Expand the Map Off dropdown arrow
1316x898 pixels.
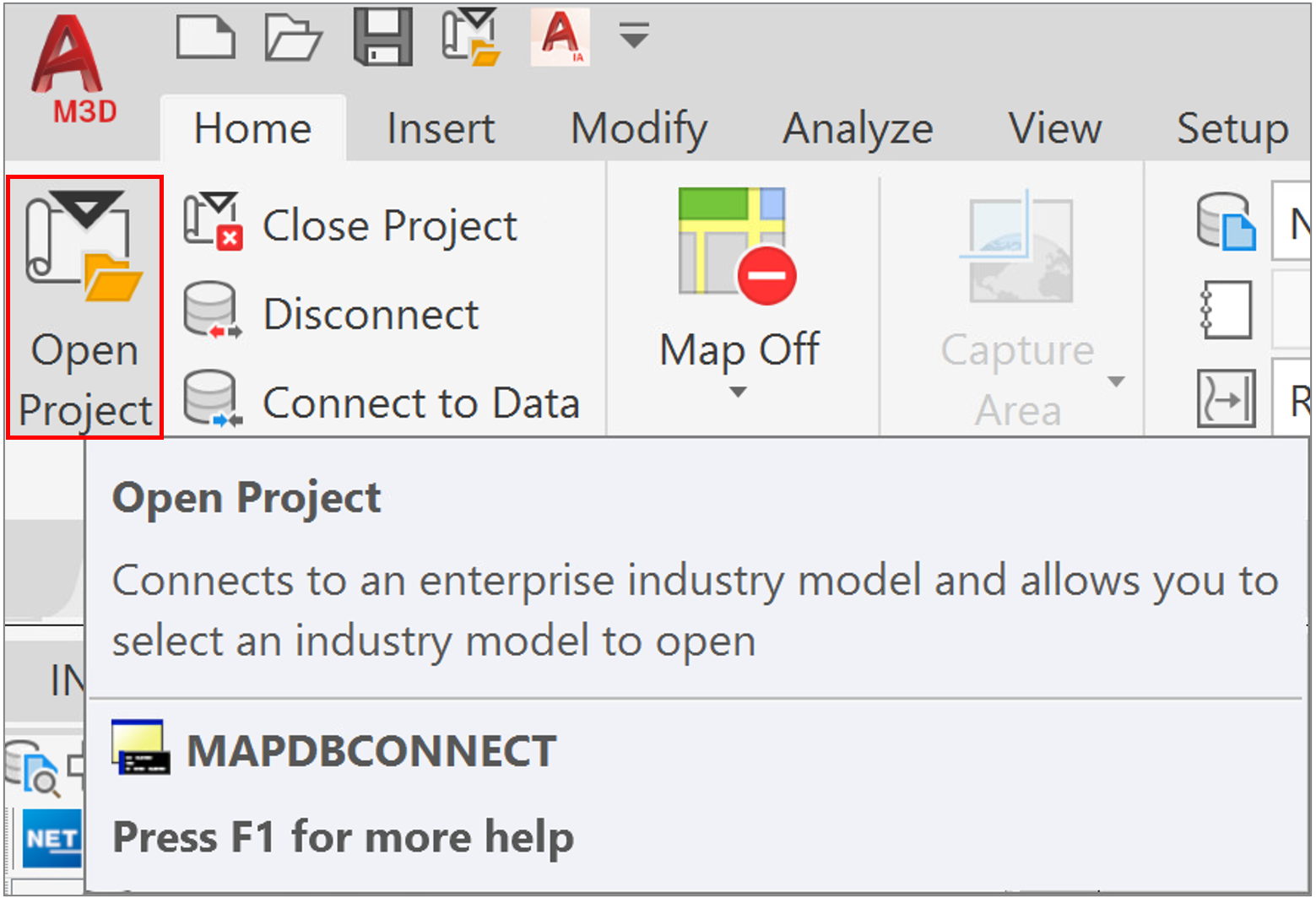click(x=738, y=392)
